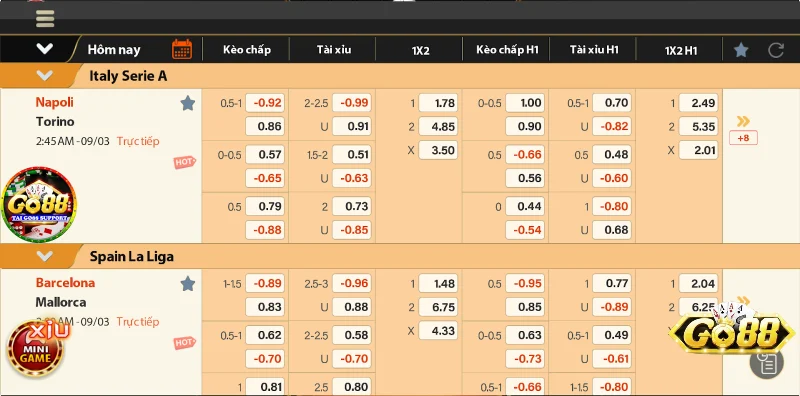This screenshot has height=396, width=800.
Task: Select the Kèo chấp column header
Action: click(x=246, y=50)
